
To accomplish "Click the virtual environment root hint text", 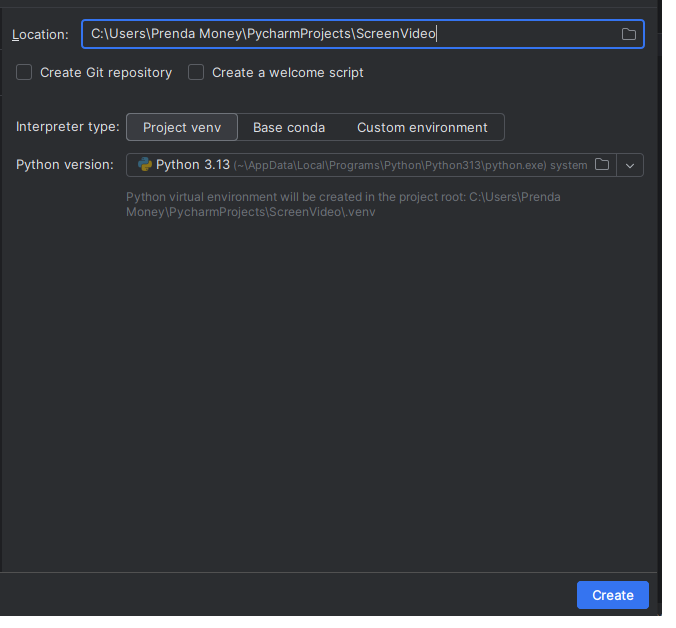I will coord(343,204).
